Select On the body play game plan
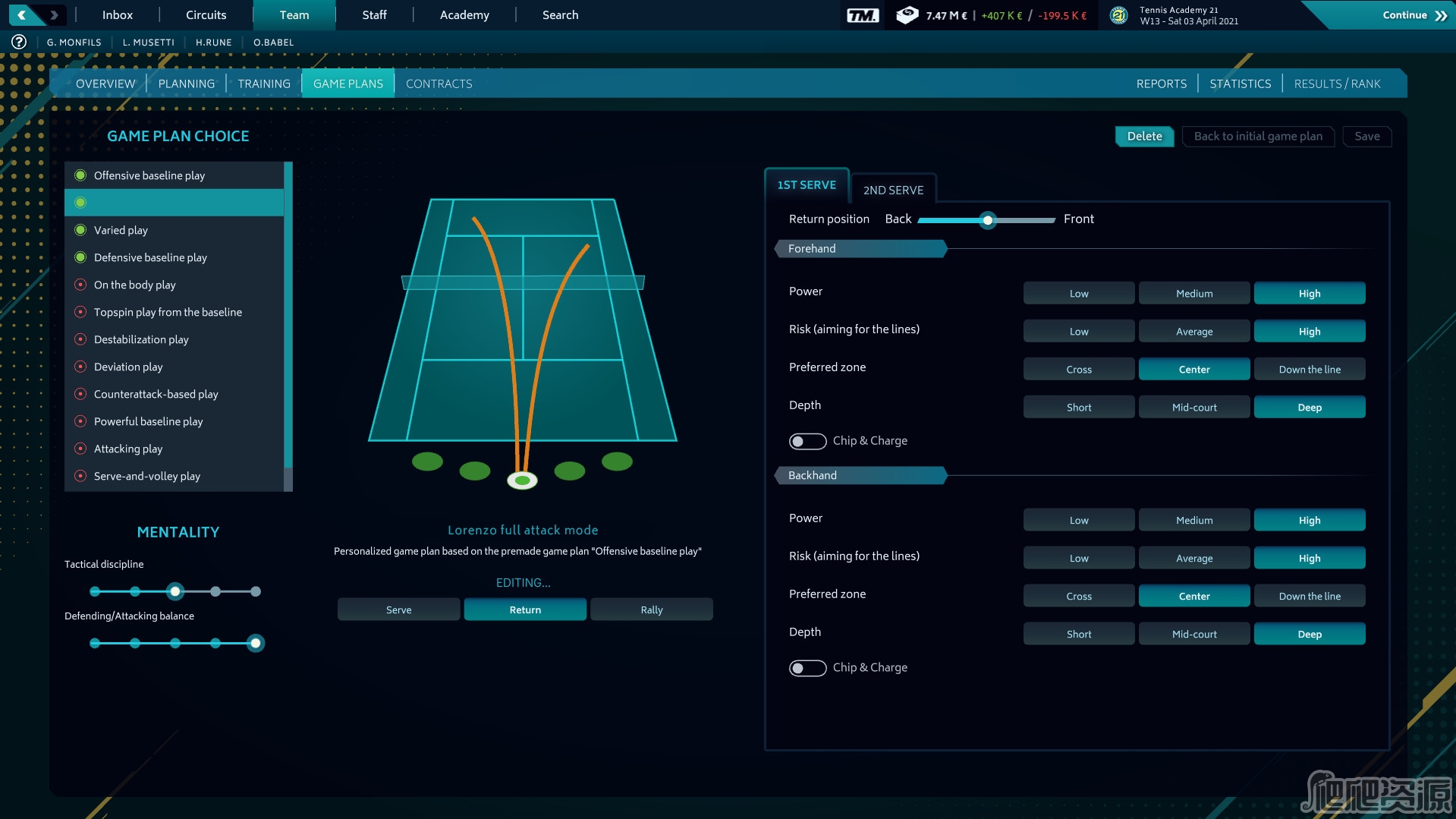Image resolution: width=1456 pixels, height=819 pixels. tap(175, 285)
